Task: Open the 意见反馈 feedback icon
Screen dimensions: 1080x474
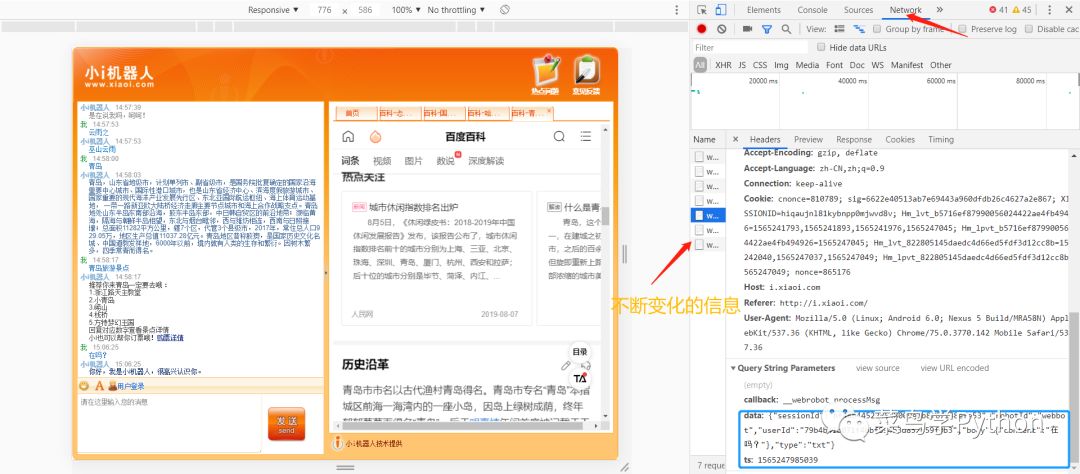Action: point(586,74)
